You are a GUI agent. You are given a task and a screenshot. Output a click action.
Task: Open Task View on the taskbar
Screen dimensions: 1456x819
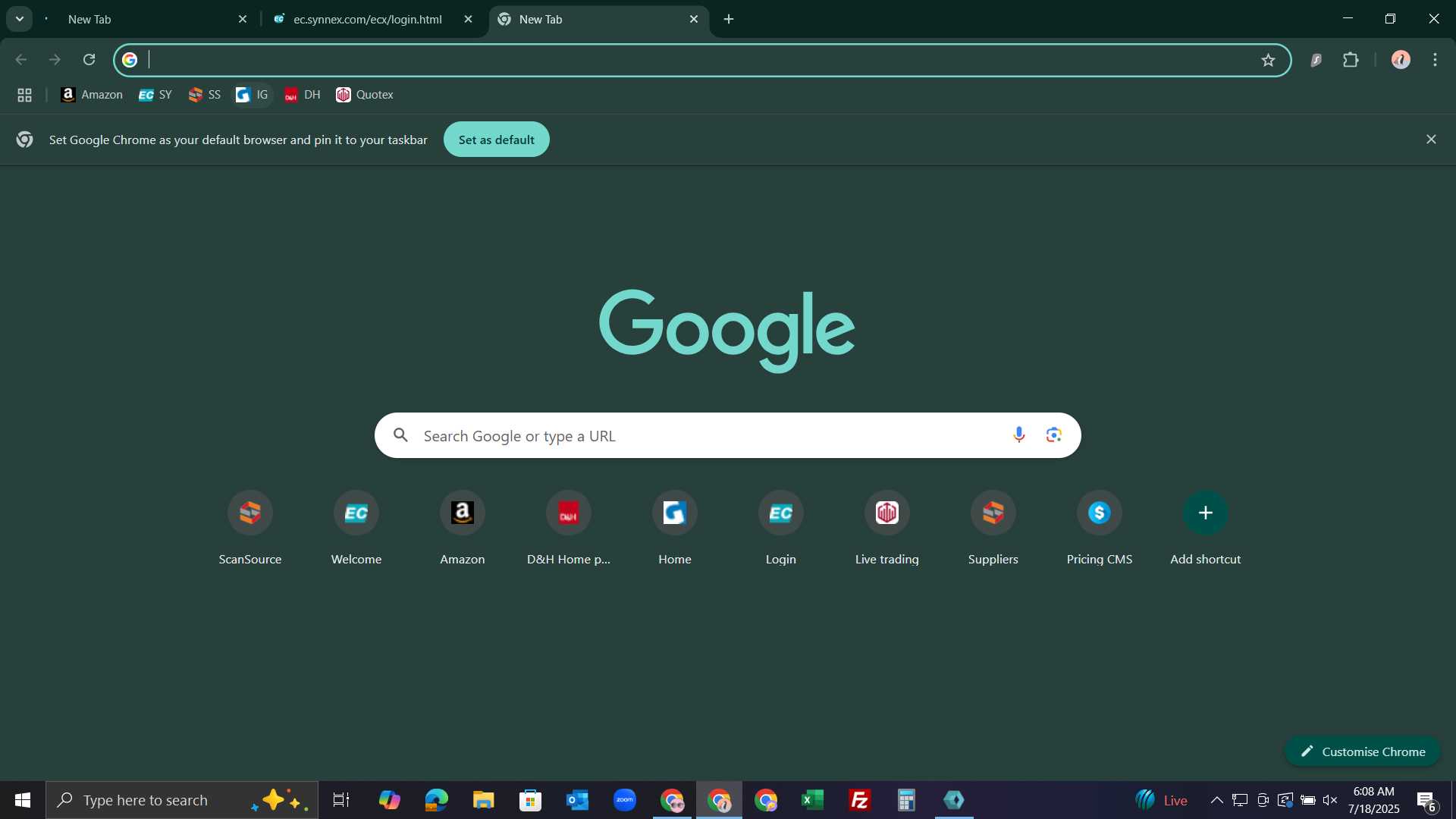341,800
